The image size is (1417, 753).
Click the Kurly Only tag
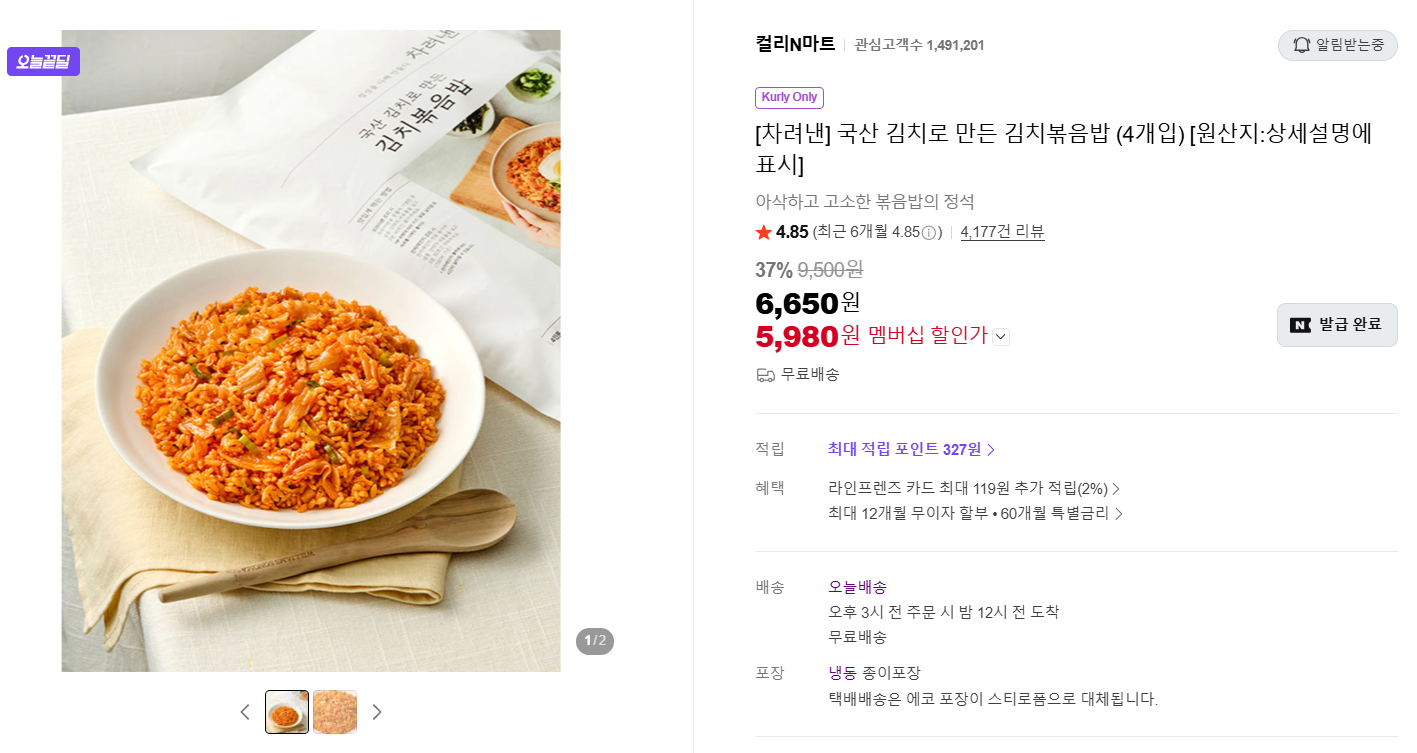789,97
